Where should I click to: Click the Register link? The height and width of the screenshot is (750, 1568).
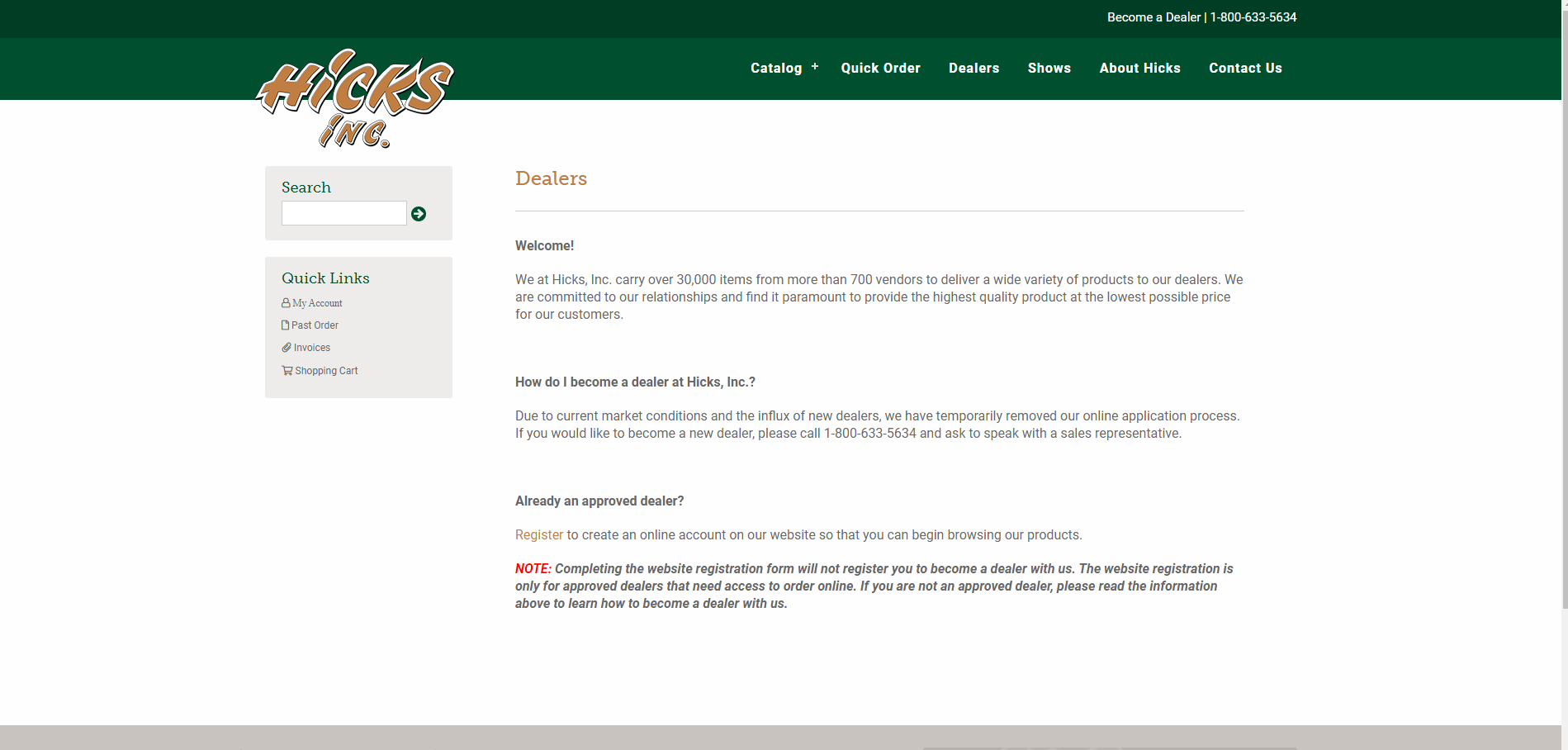click(539, 535)
